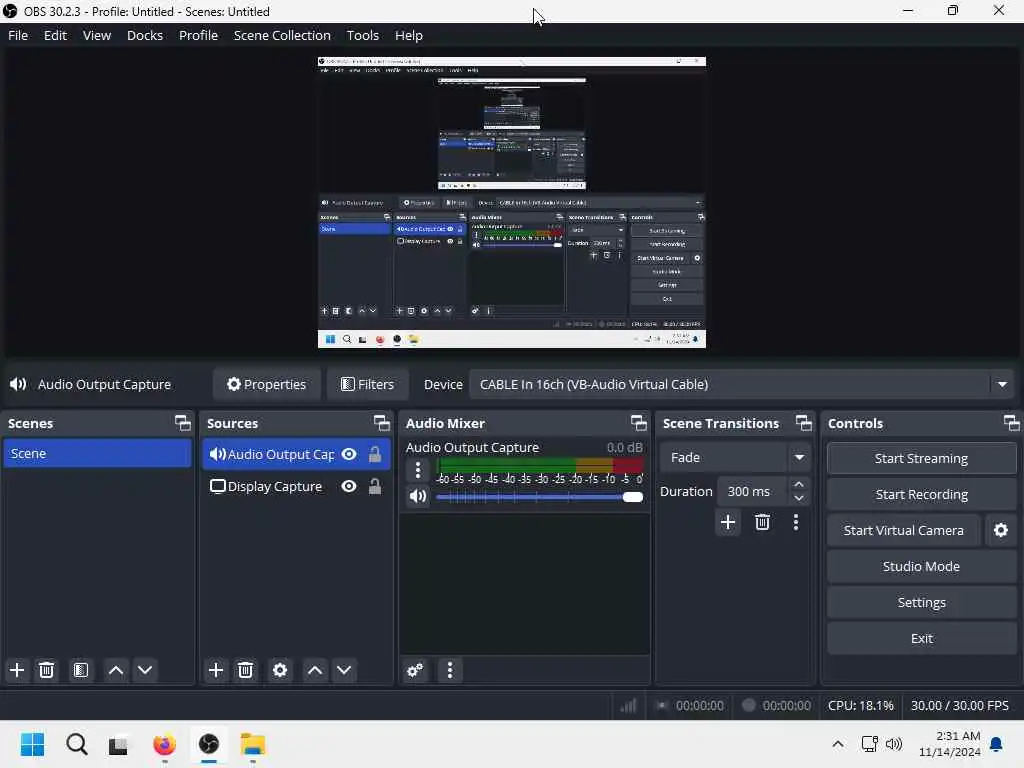Remove selected scene with trash icon

pos(46,670)
